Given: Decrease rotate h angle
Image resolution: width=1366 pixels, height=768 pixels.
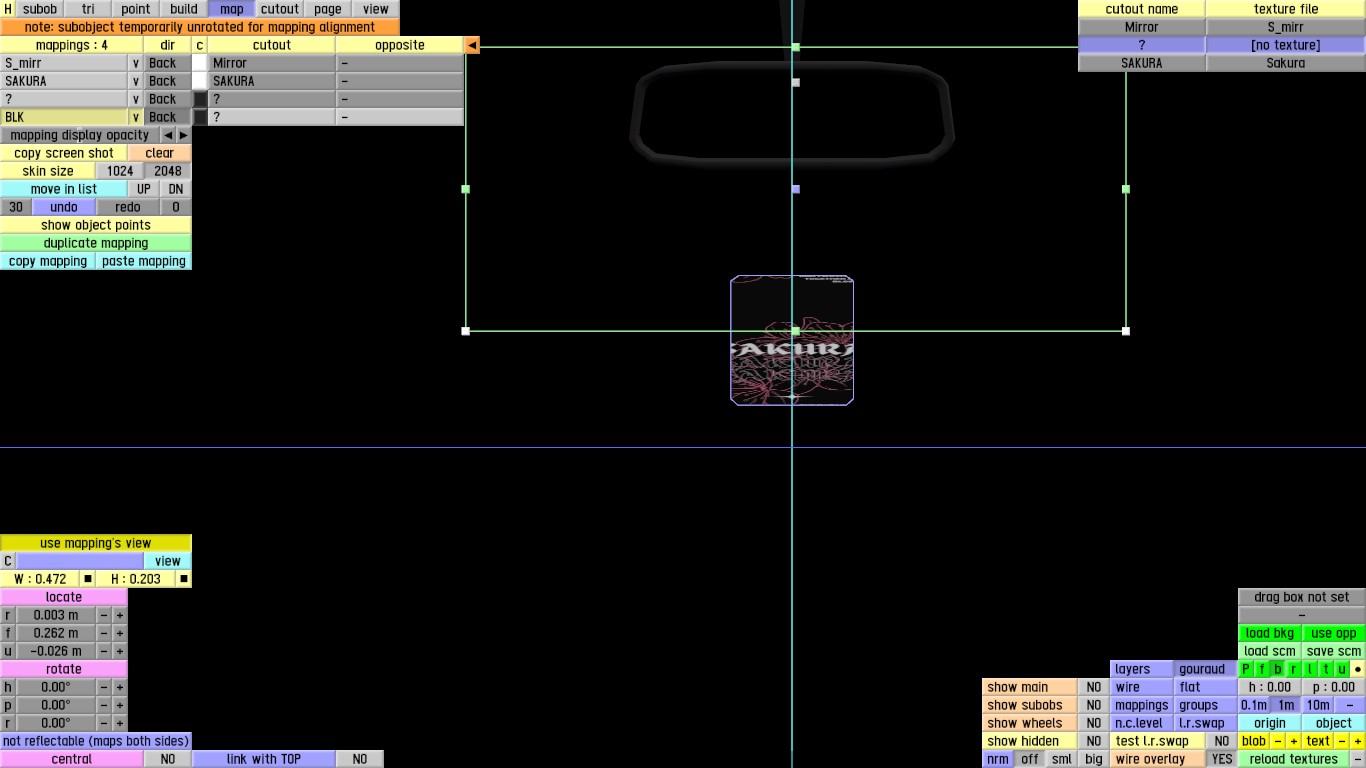Looking at the screenshot, I should pos(104,687).
